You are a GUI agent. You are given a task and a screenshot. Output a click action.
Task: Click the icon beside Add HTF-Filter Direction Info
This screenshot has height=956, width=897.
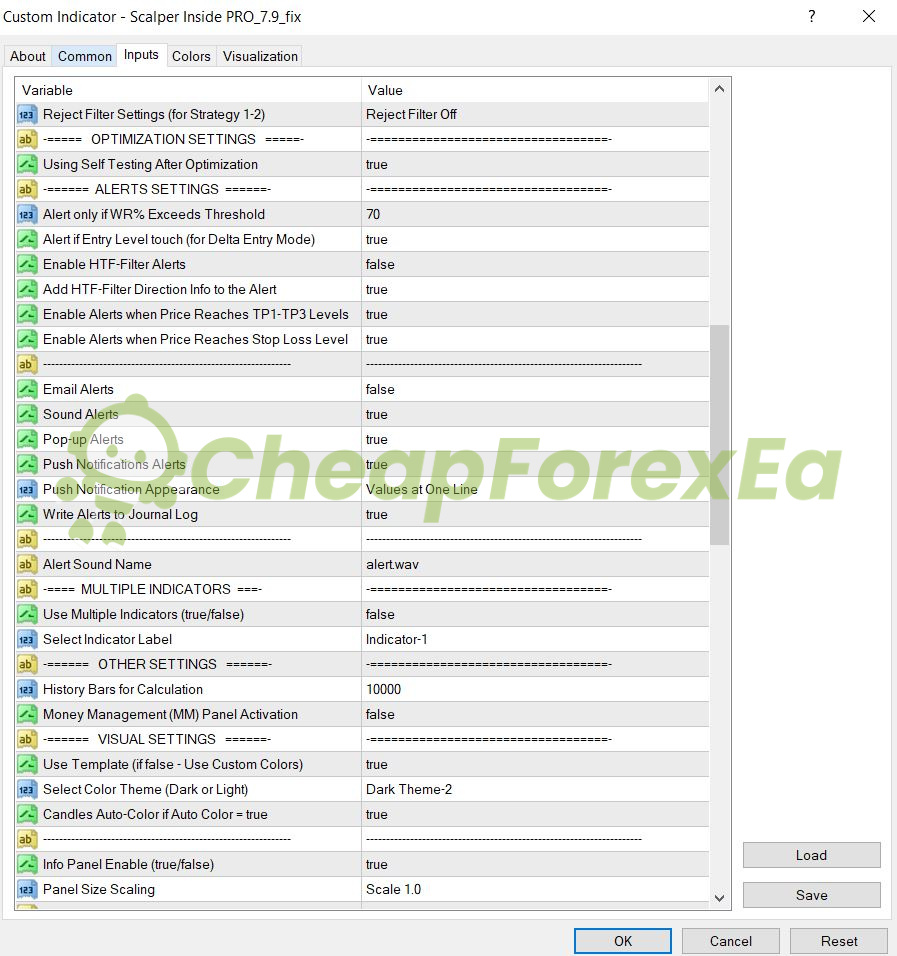pos(26,290)
